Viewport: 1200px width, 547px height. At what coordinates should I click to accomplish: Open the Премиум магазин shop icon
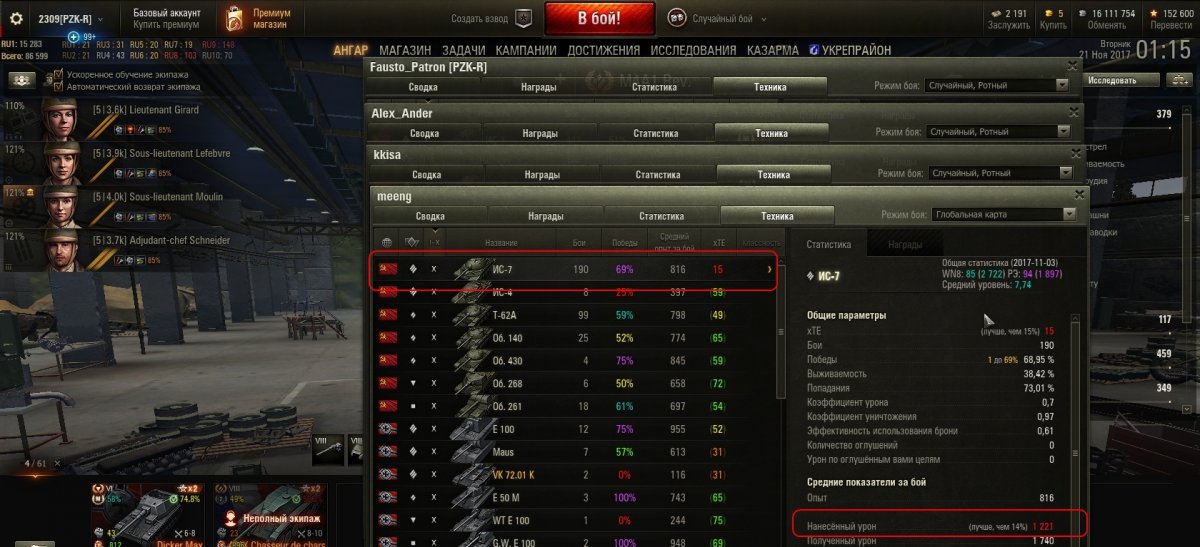point(234,18)
